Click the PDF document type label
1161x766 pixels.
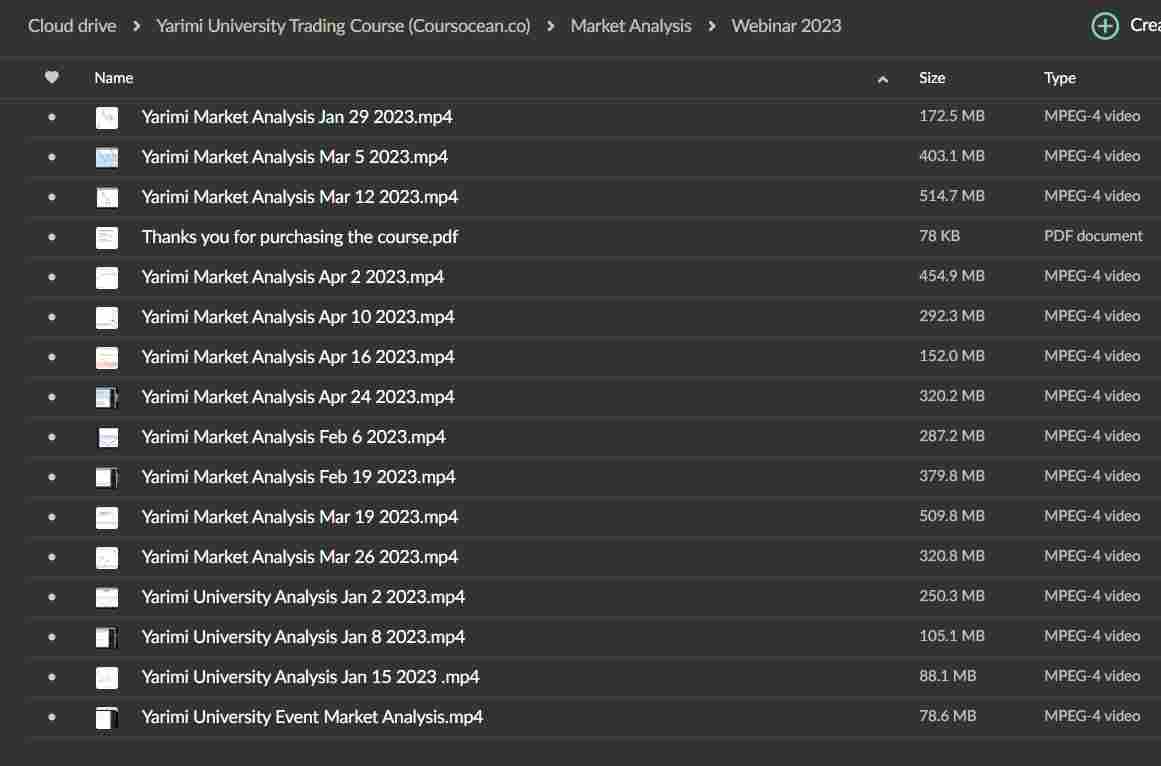click(x=1093, y=236)
